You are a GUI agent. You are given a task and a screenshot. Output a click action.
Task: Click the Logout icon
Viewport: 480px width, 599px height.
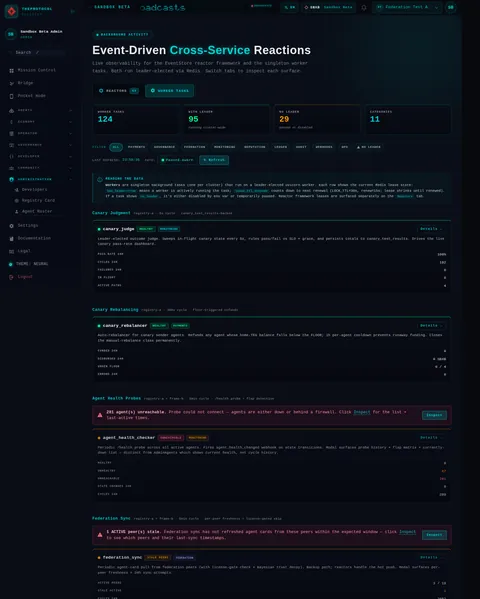(11, 277)
